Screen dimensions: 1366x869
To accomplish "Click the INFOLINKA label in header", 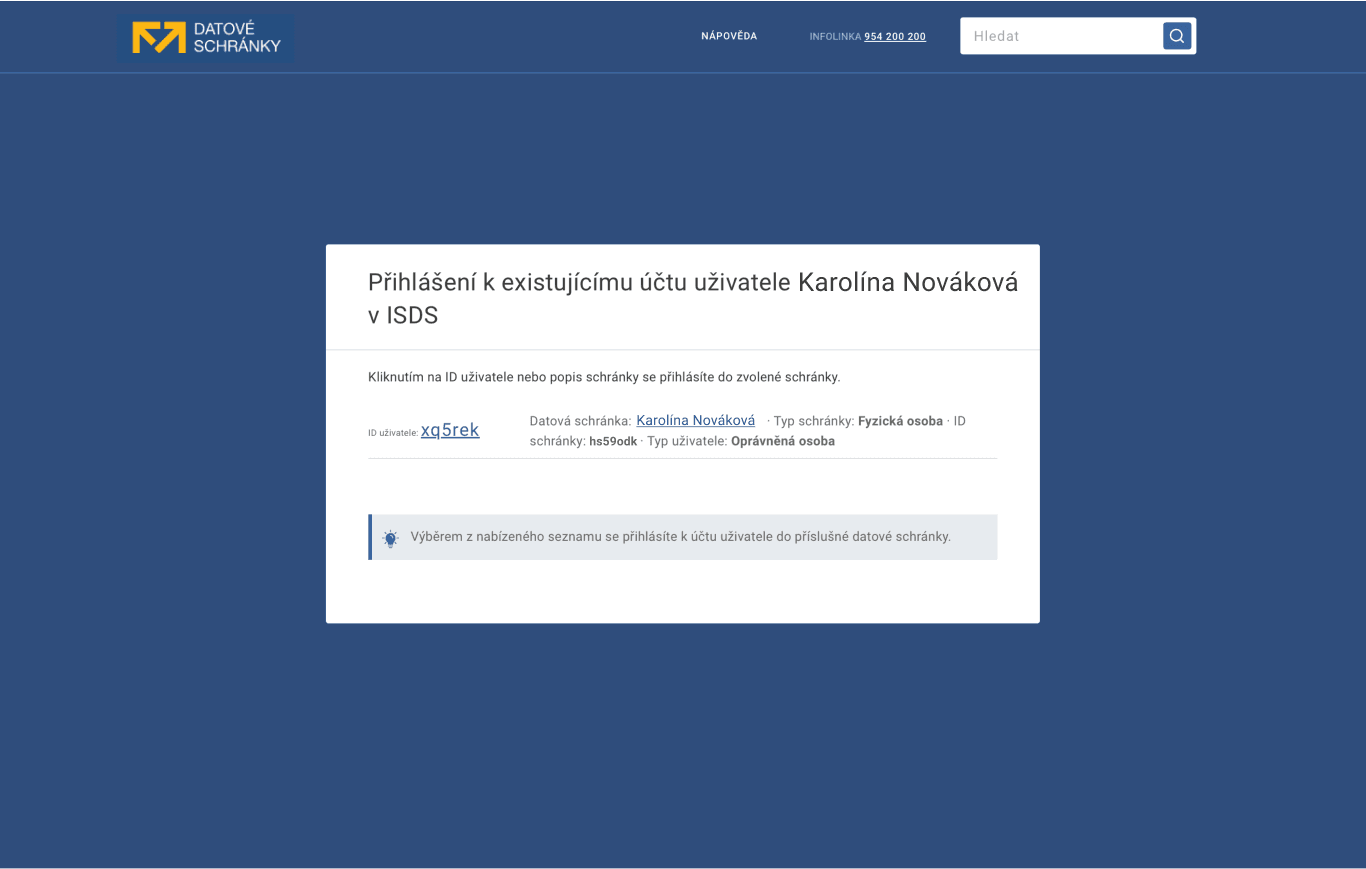I will (x=835, y=37).
